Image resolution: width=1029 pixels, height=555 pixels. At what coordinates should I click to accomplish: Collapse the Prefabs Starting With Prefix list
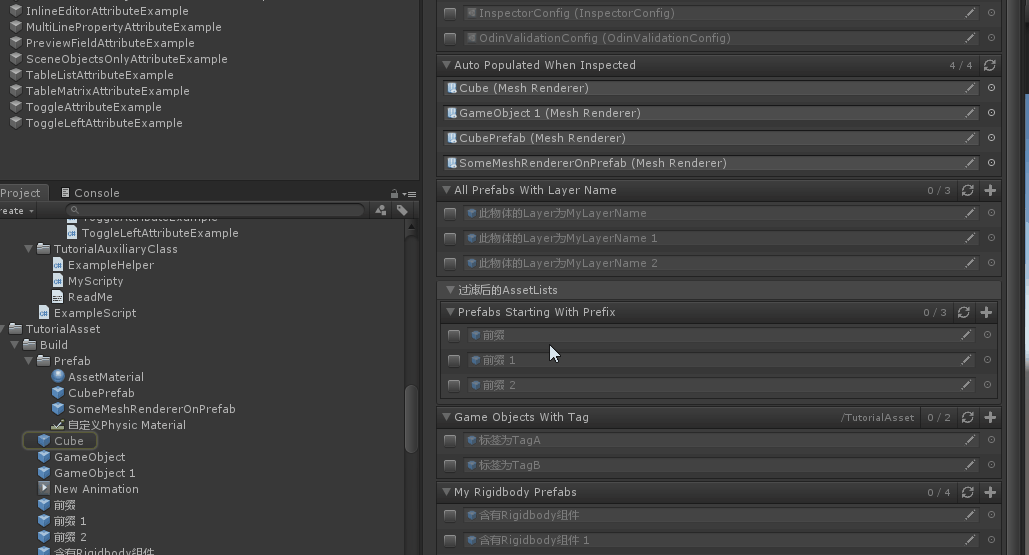coord(450,312)
